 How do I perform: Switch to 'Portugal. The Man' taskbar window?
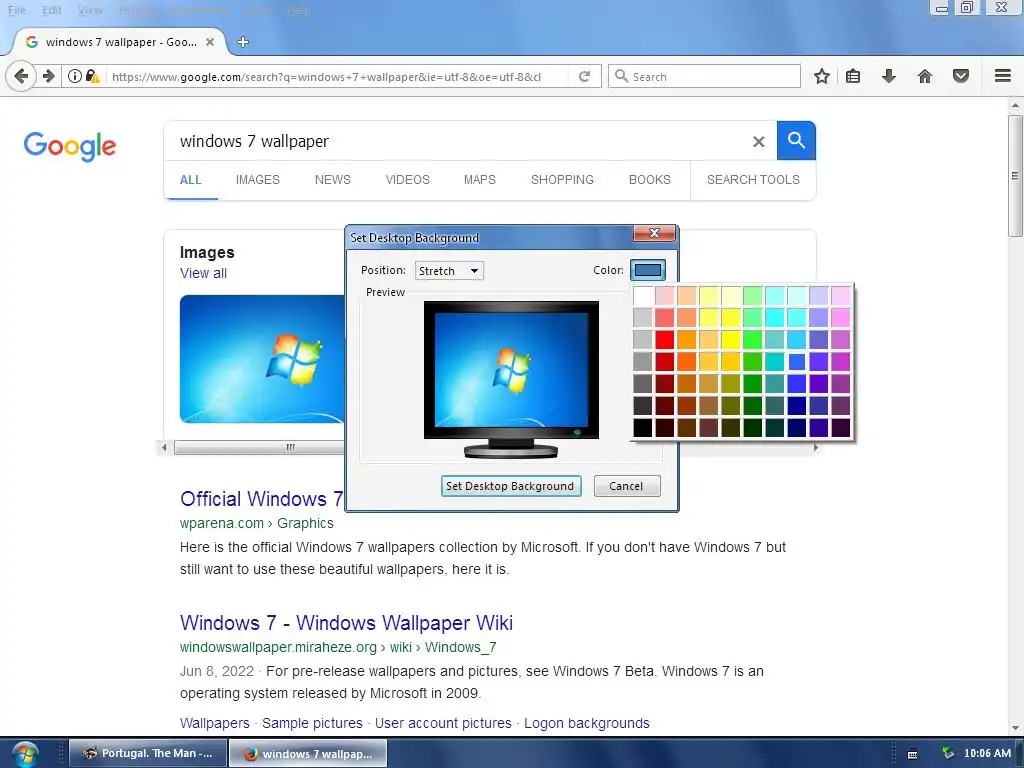148,754
